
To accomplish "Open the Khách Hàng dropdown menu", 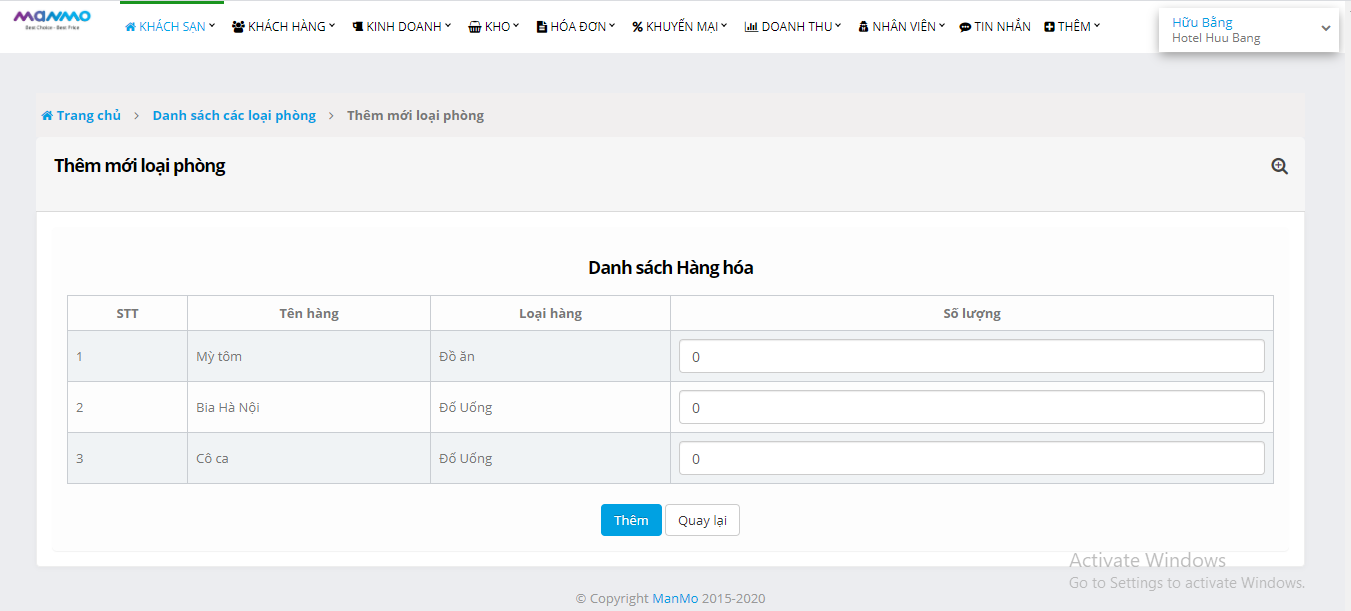I will pos(284,27).
